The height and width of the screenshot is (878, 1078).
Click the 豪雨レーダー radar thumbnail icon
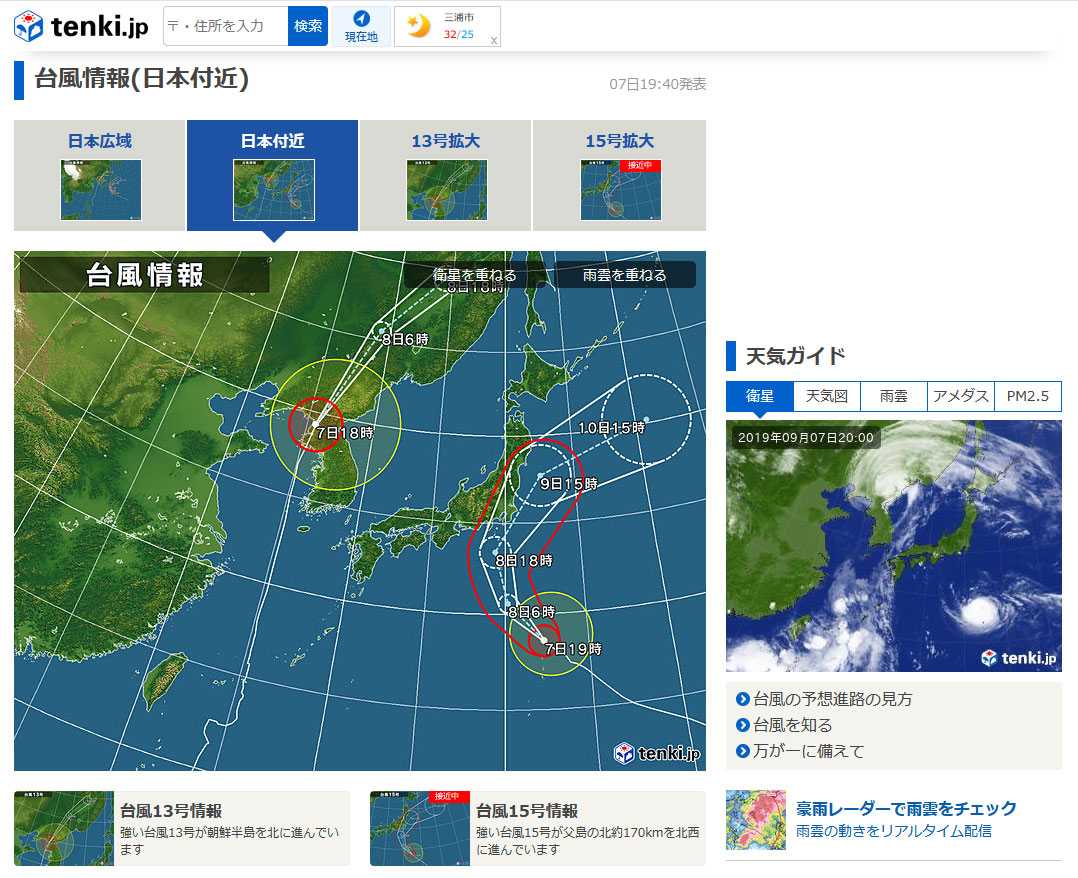coord(756,819)
